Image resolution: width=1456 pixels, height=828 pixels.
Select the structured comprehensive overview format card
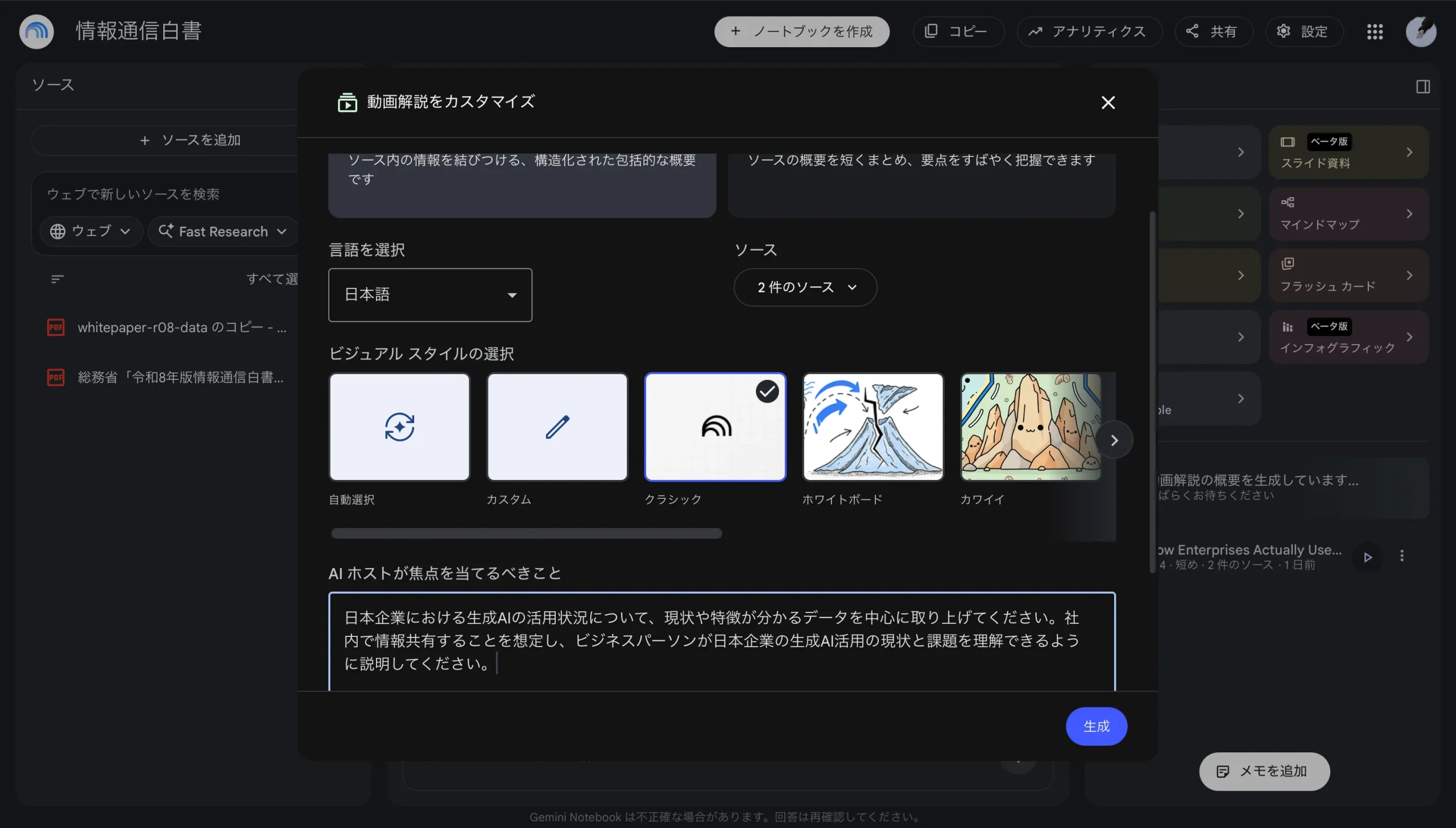click(x=522, y=185)
